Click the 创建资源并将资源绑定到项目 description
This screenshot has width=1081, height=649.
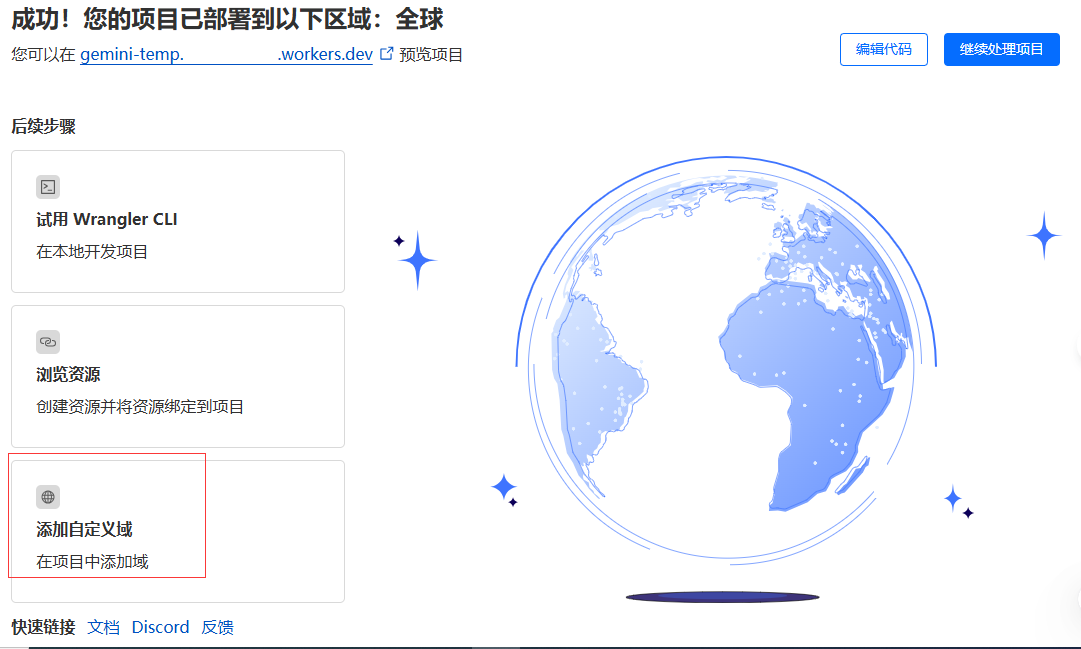pyautogui.click(x=140, y=406)
